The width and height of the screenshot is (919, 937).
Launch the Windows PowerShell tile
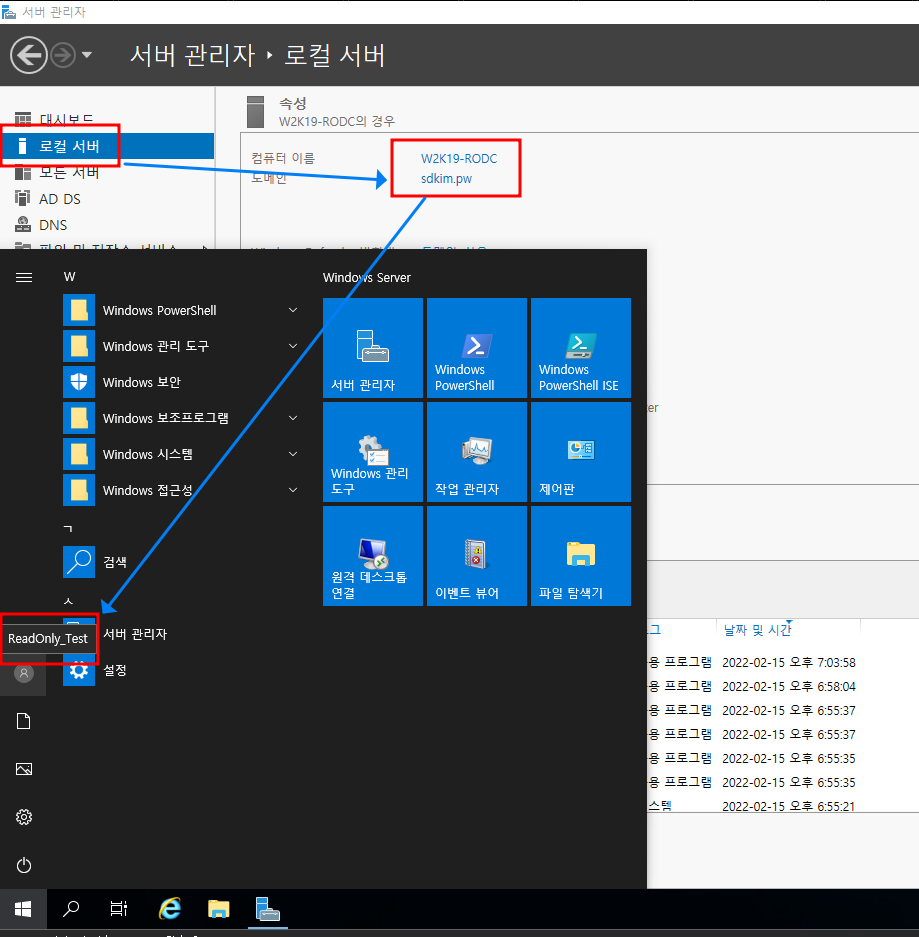[477, 348]
